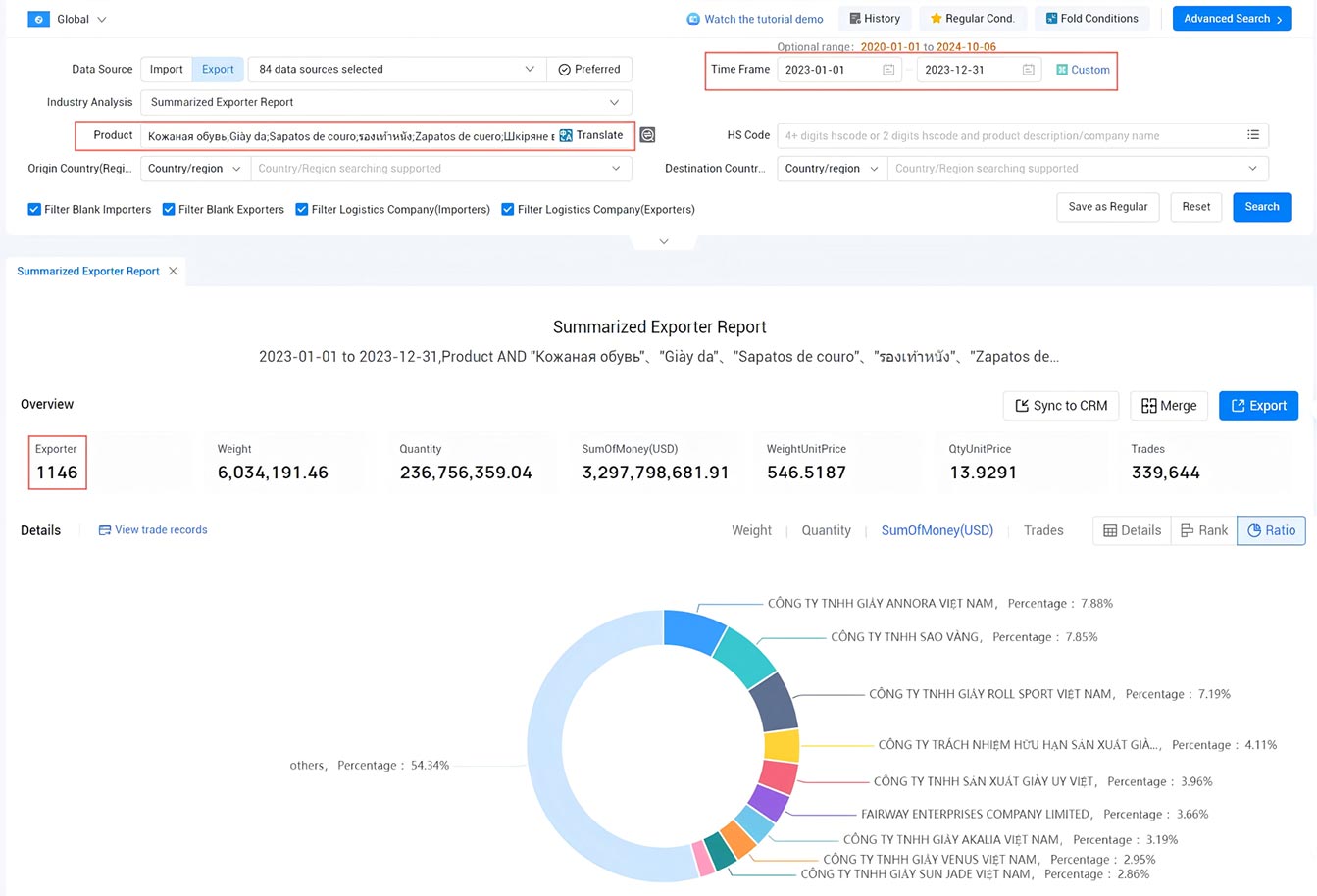Click the Custom time frame icon
1317x896 pixels.
coord(1062,70)
